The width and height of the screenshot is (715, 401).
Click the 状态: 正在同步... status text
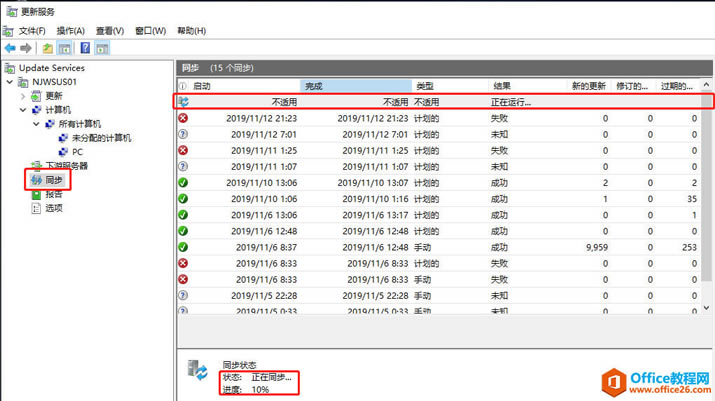[257, 377]
